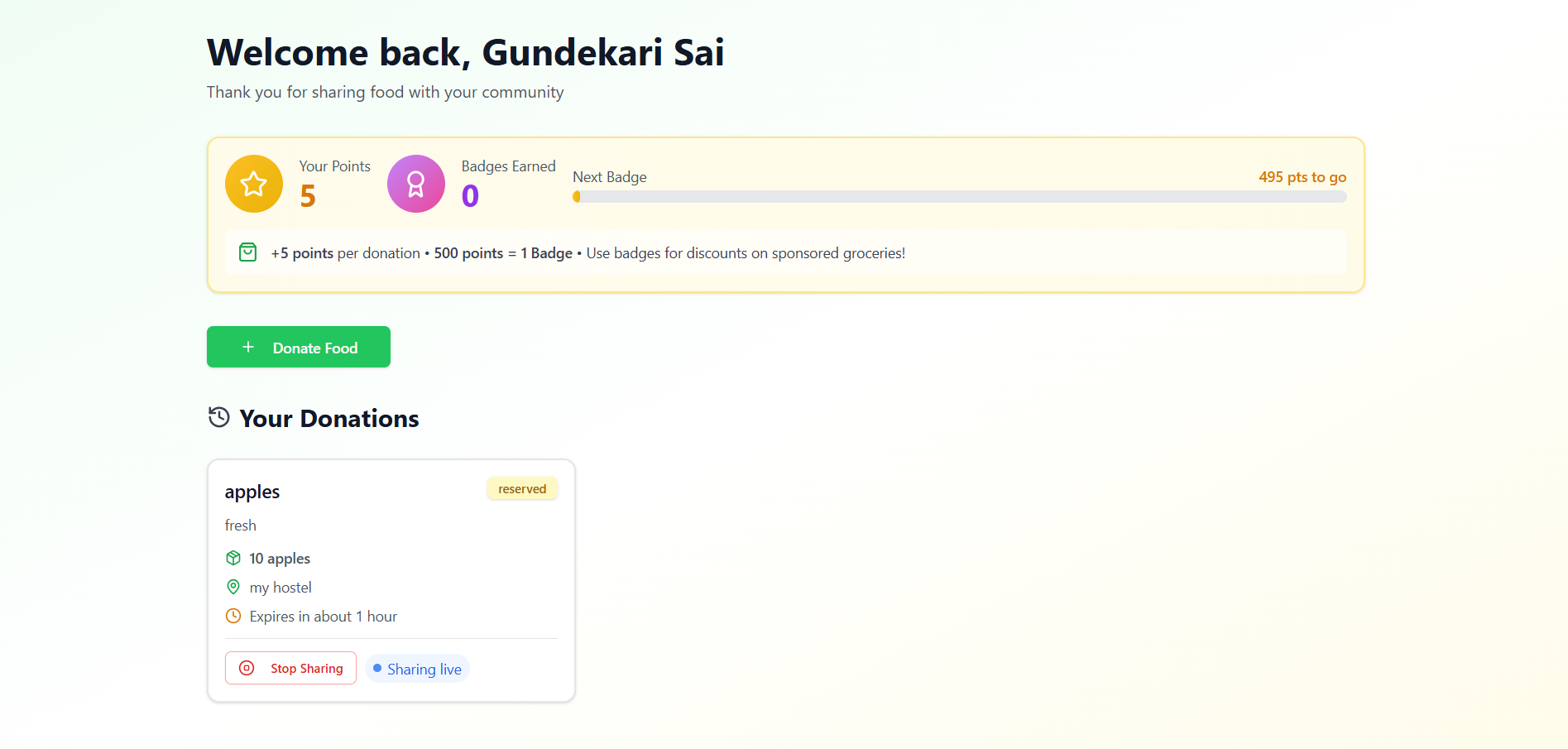Open the reserved status label
The width and height of the screenshot is (1568, 749).
coord(522,488)
